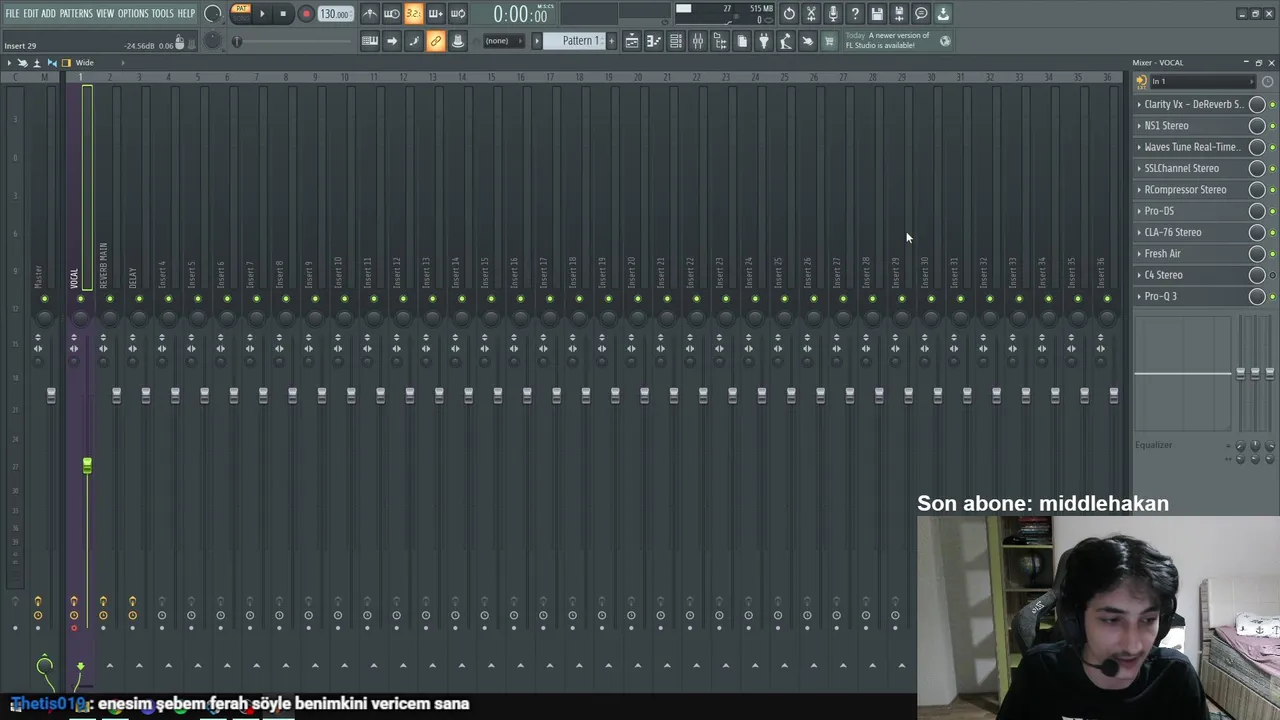Toggle PAT/SONG mode switch
This screenshot has height=720, width=1280.
tap(241, 13)
